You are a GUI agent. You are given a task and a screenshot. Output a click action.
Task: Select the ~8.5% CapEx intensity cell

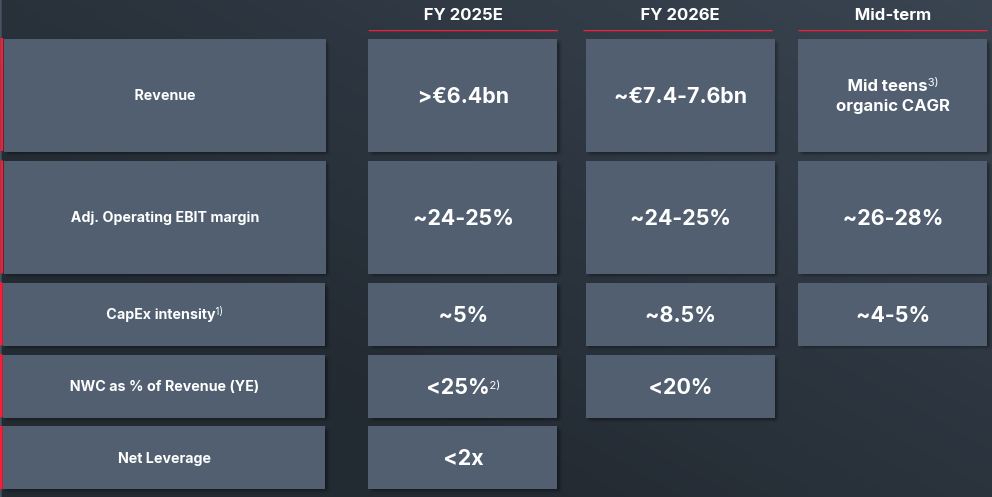pos(680,315)
